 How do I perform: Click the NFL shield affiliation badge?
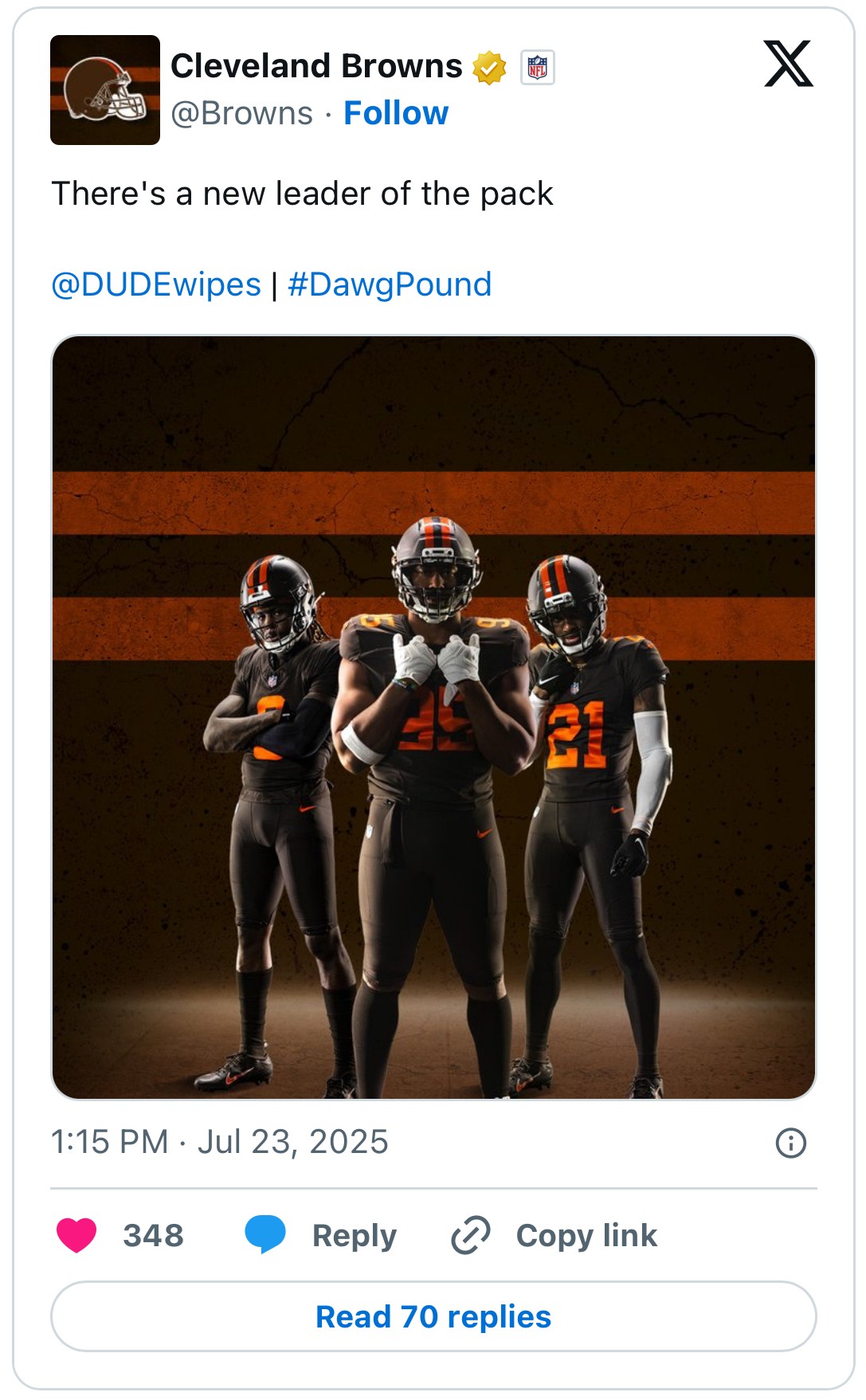click(x=538, y=68)
